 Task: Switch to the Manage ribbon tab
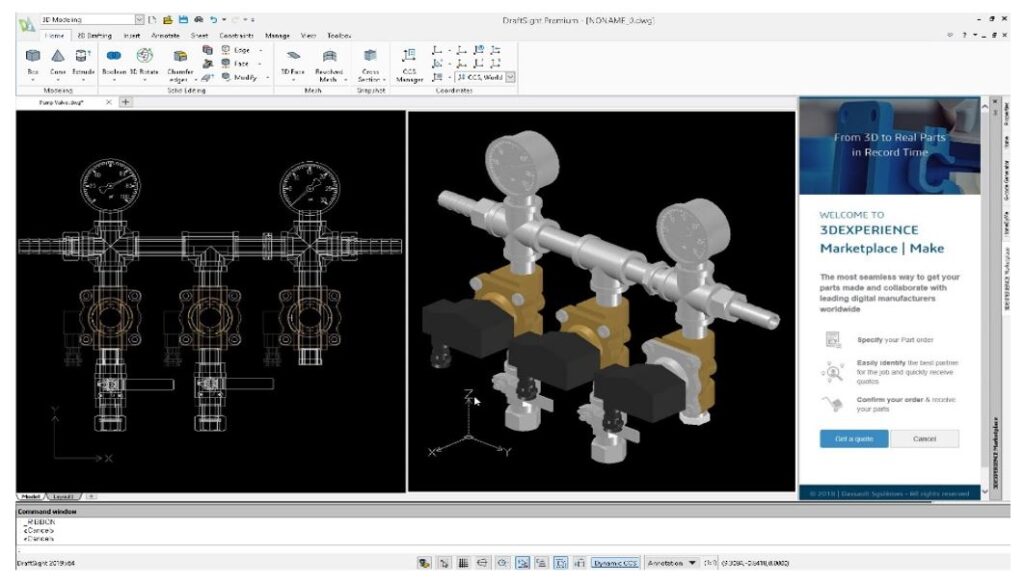coord(277,35)
